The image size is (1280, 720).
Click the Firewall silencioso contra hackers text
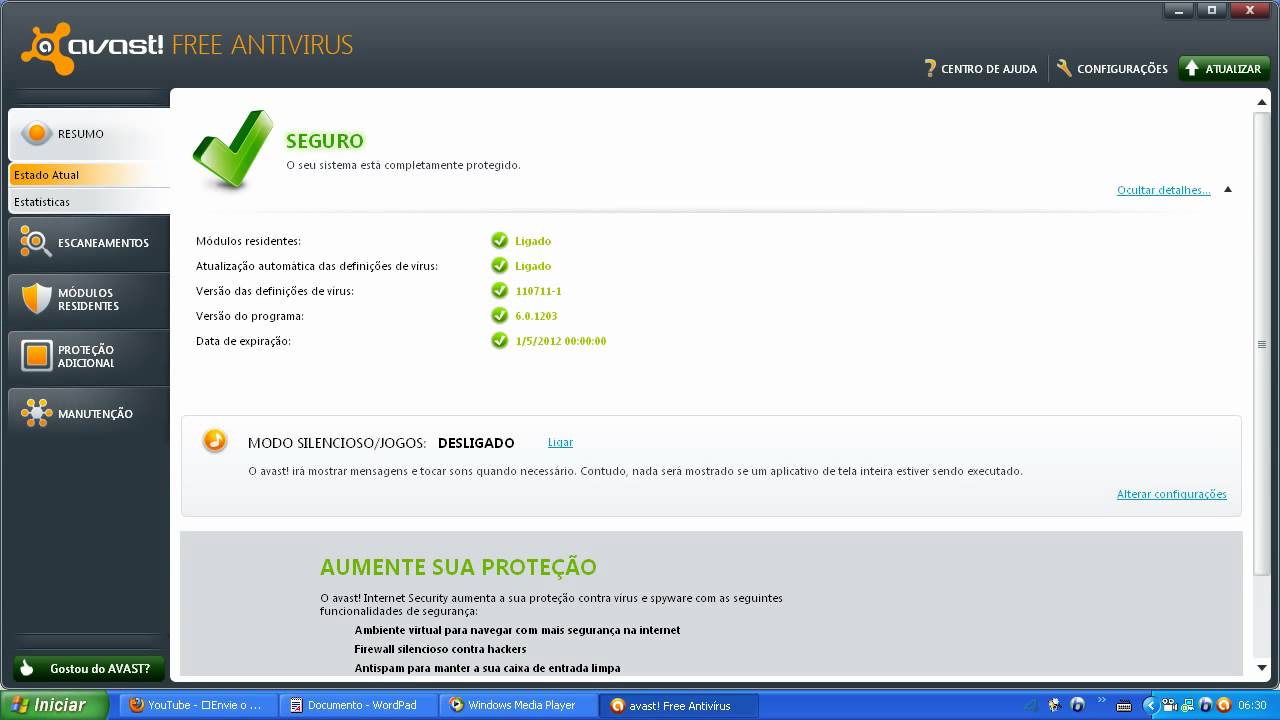(440, 649)
